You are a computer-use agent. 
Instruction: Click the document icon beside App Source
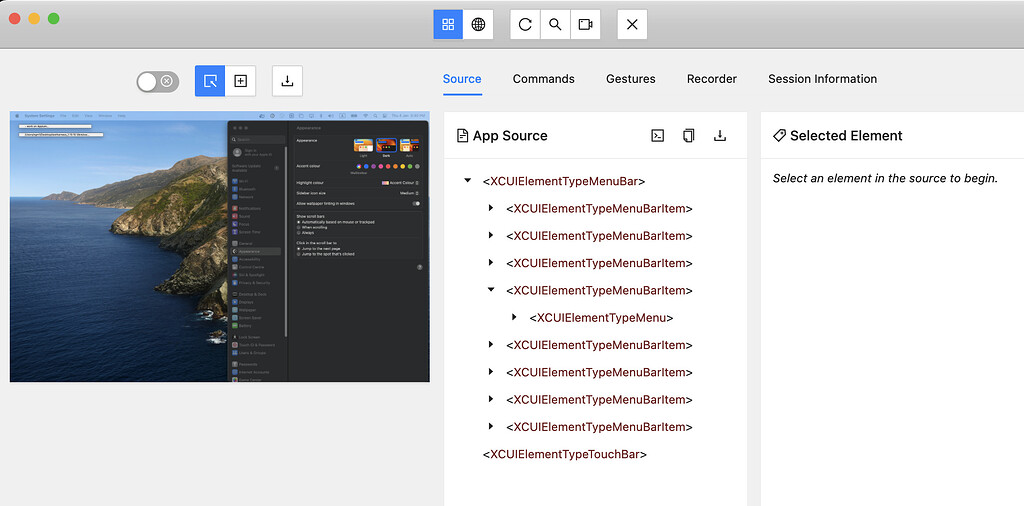(x=462, y=136)
